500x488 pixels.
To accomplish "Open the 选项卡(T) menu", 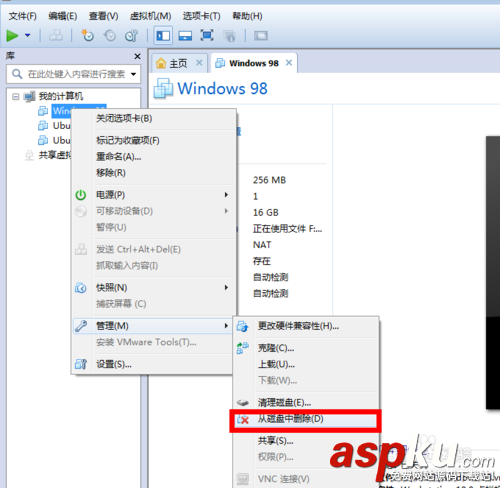I will 201,16.
